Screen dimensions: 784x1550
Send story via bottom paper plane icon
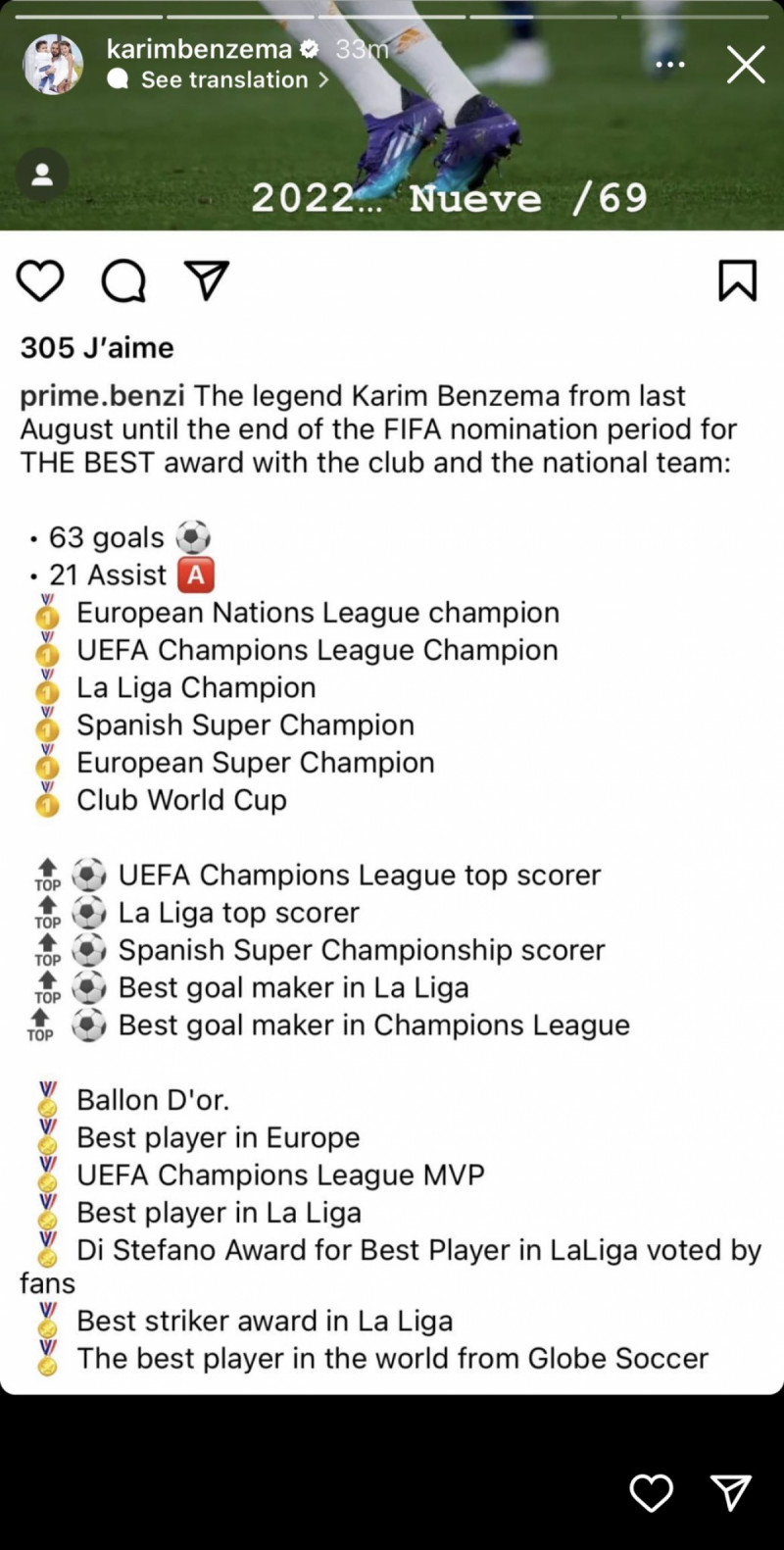tap(731, 1492)
